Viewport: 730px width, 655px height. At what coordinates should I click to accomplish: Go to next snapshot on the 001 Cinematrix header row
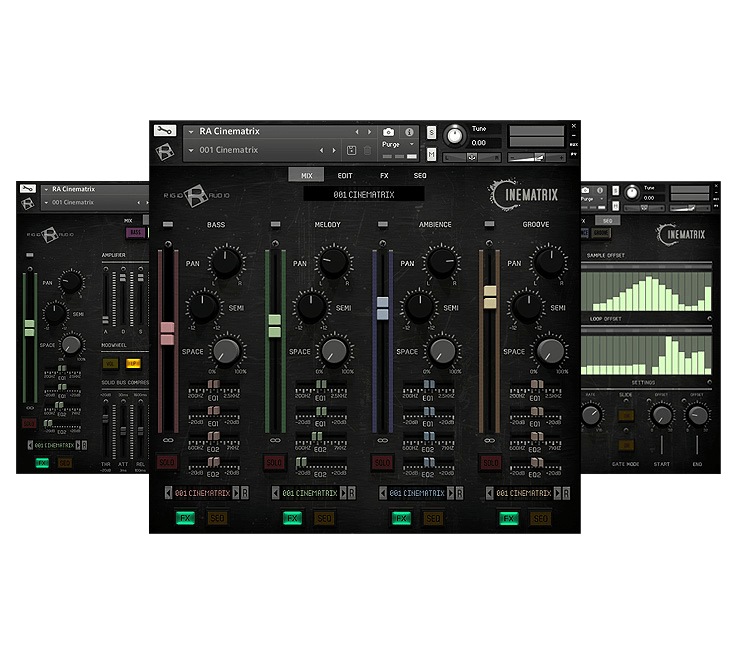pyautogui.click(x=334, y=150)
